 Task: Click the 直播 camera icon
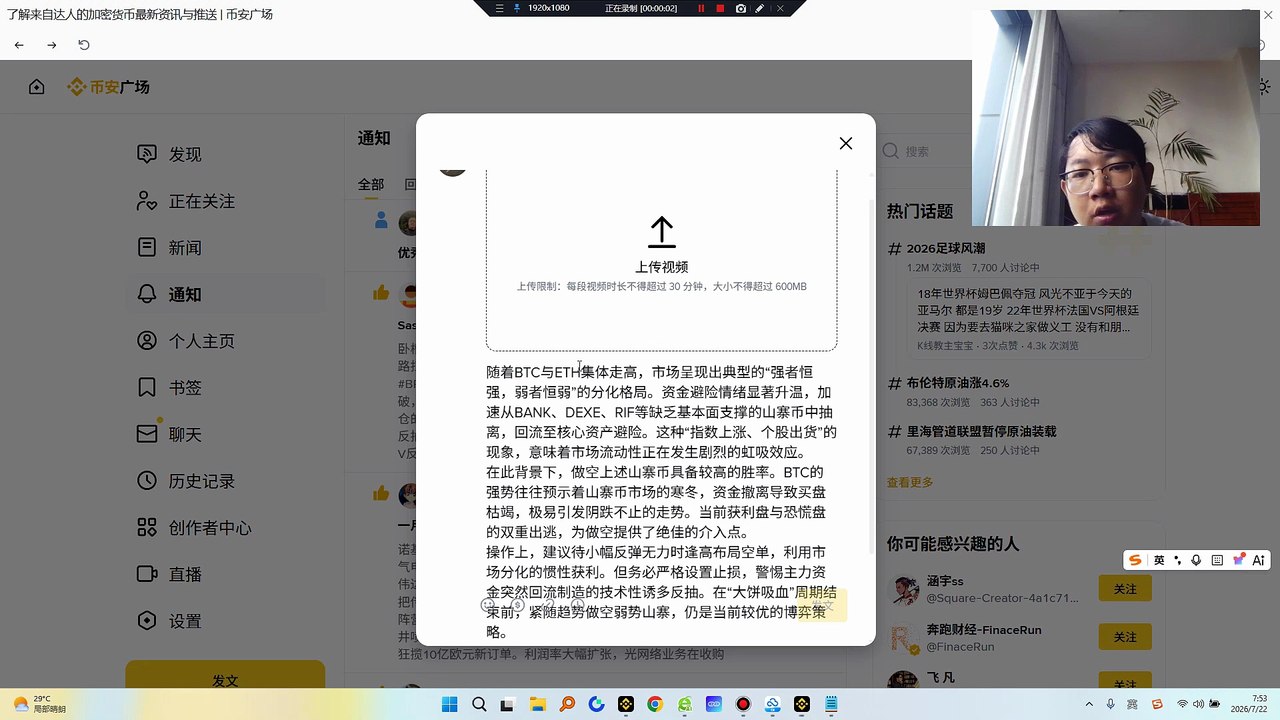pos(147,574)
